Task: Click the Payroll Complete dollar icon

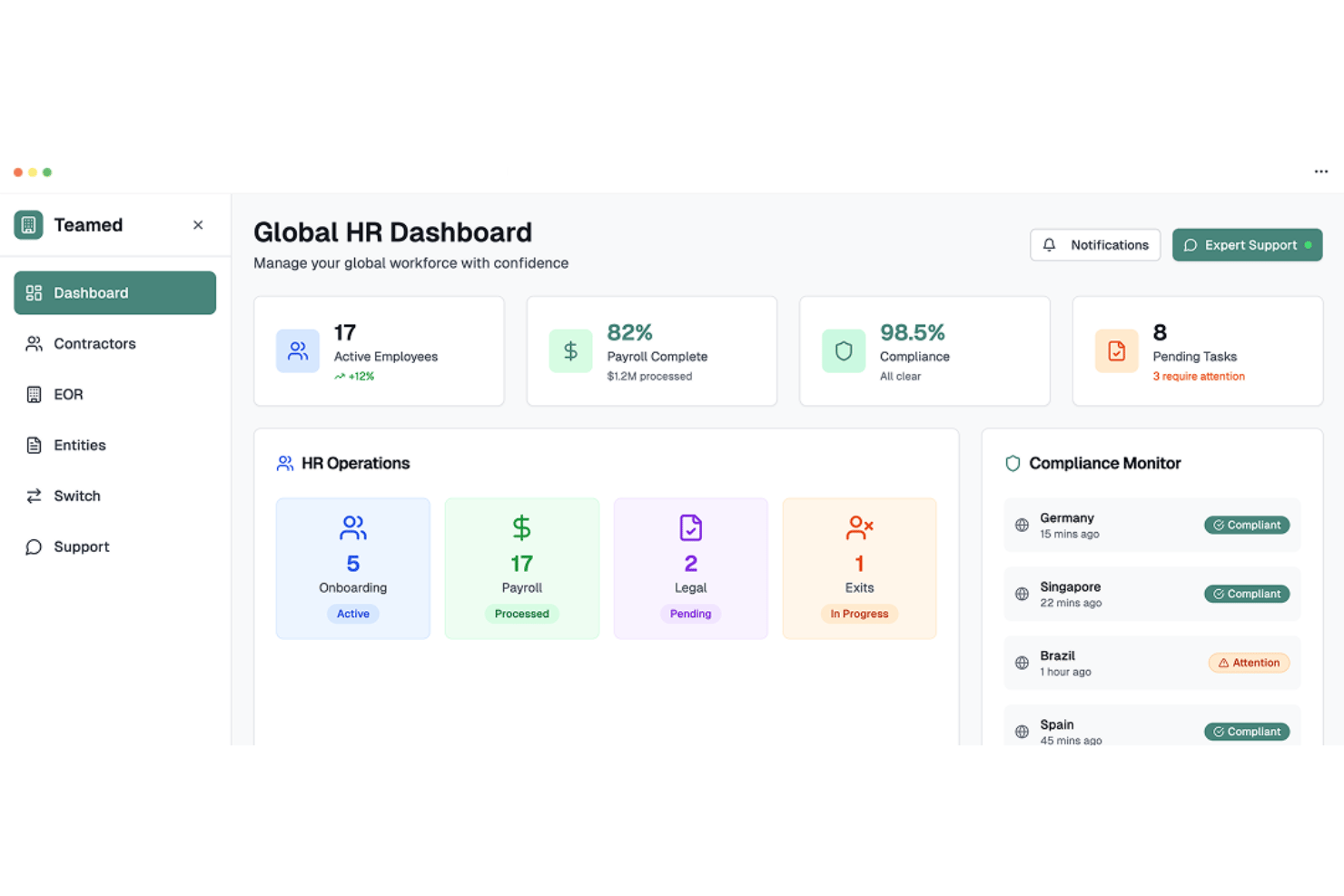Action: (570, 351)
